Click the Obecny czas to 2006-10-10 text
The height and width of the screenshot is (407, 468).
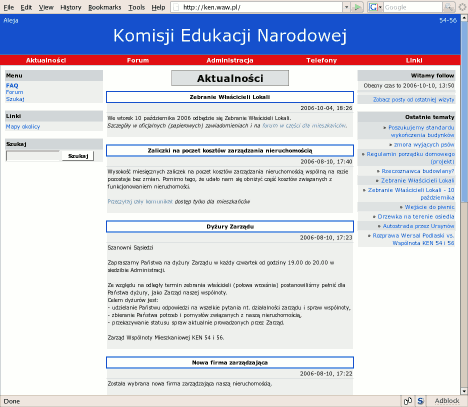[409, 86]
